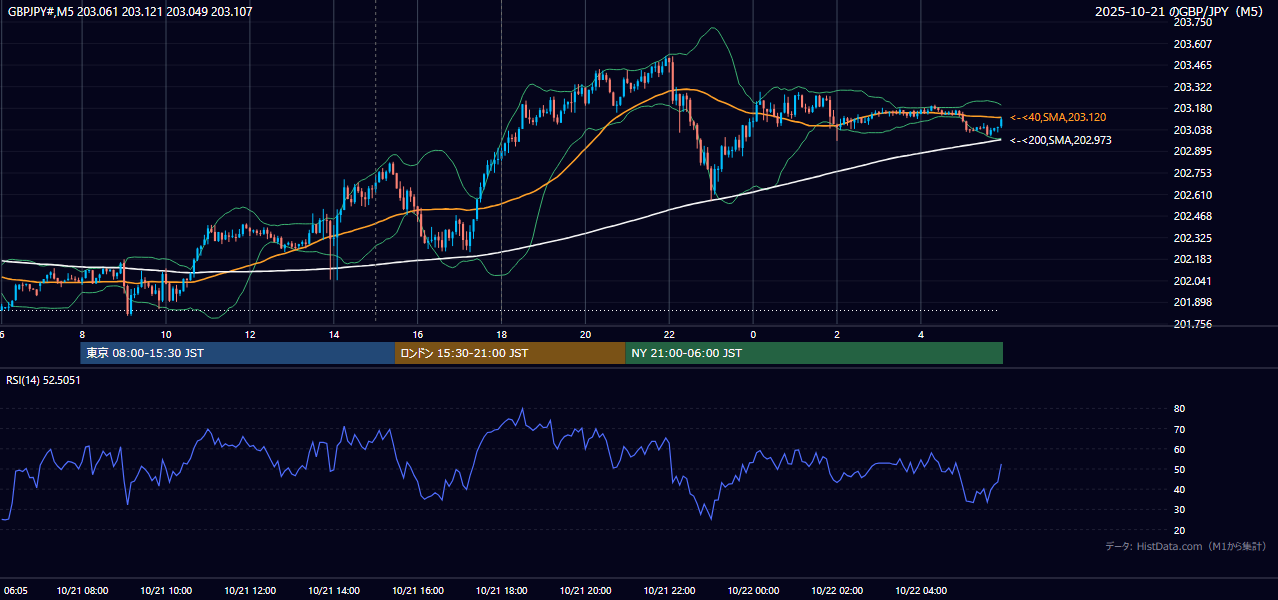Image resolution: width=1278 pixels, height=600 pixels.
Task: Click the HistData.com data source credit
Action: pyautogui.click(x=1187, y=546)
